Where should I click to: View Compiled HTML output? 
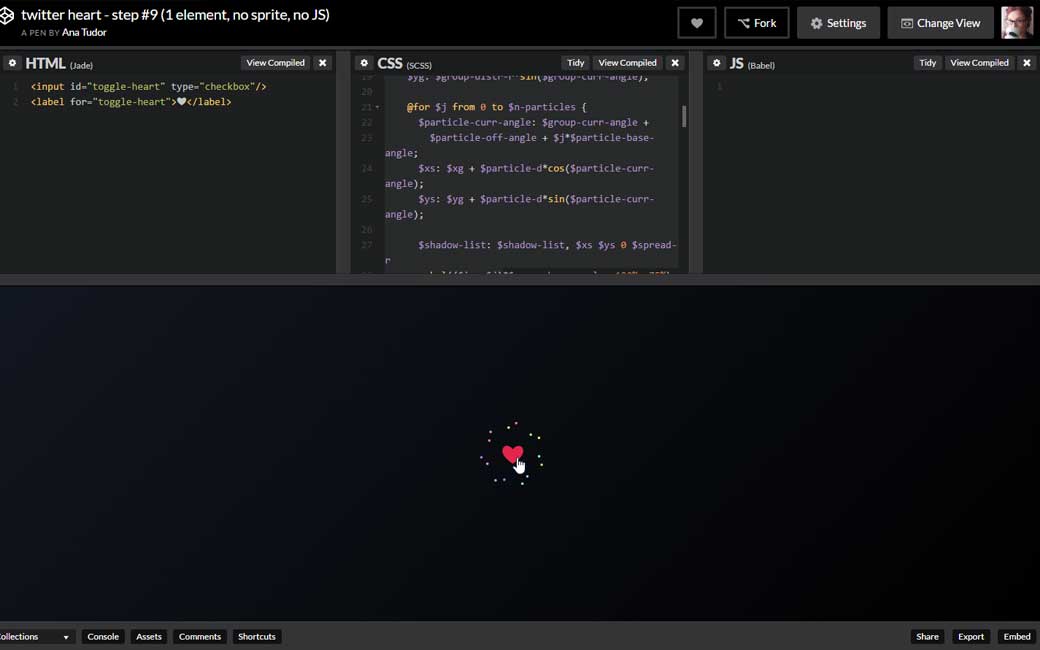275,63
